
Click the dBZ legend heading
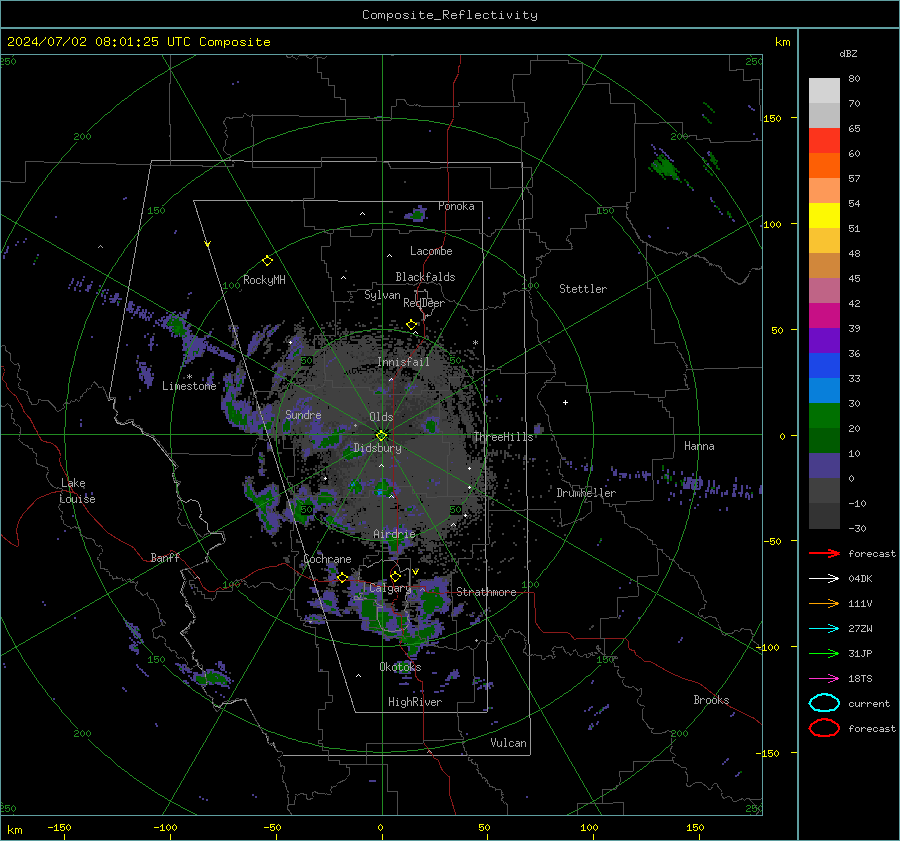(x=848, y=53)
